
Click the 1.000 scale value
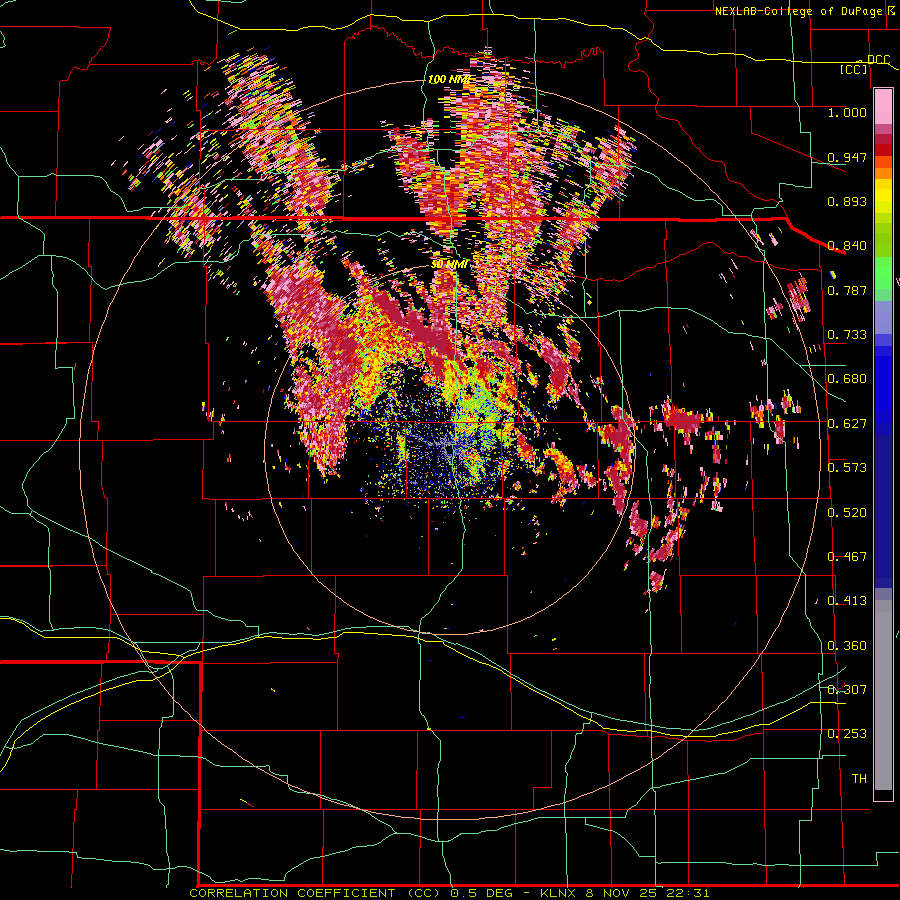847,112
